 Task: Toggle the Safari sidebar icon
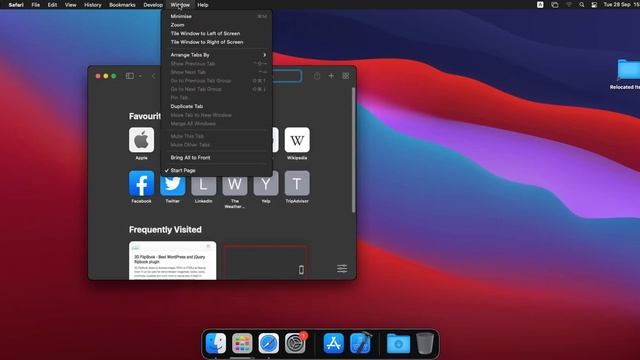coord(129,76)
